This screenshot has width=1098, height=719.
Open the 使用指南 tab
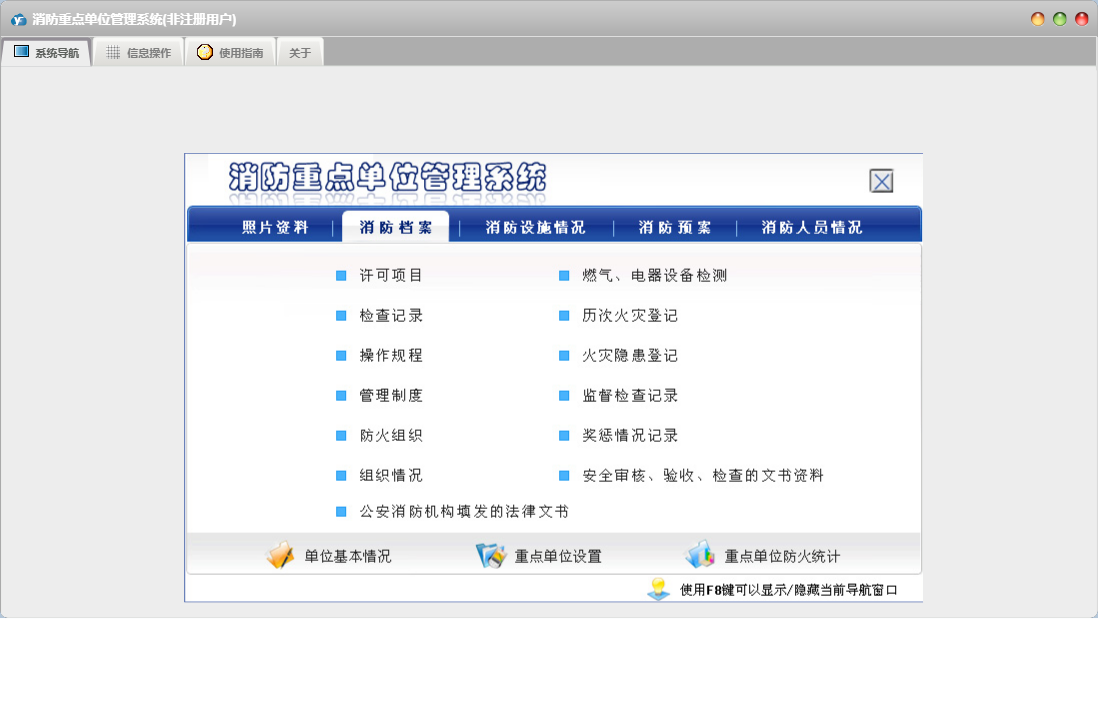click(x=230, y=53)
